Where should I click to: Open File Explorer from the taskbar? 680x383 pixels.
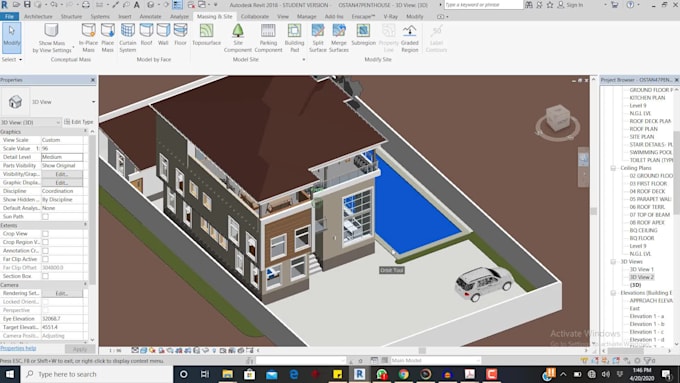227,374
